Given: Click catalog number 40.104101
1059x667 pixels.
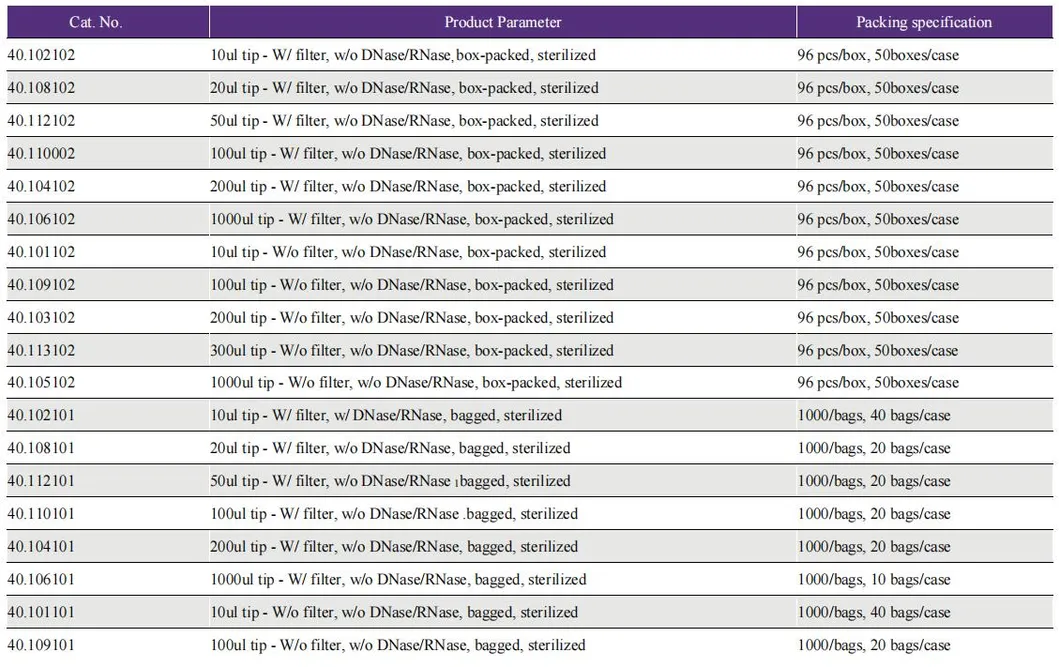Looking at the screenshot, I should coord(41,547).
